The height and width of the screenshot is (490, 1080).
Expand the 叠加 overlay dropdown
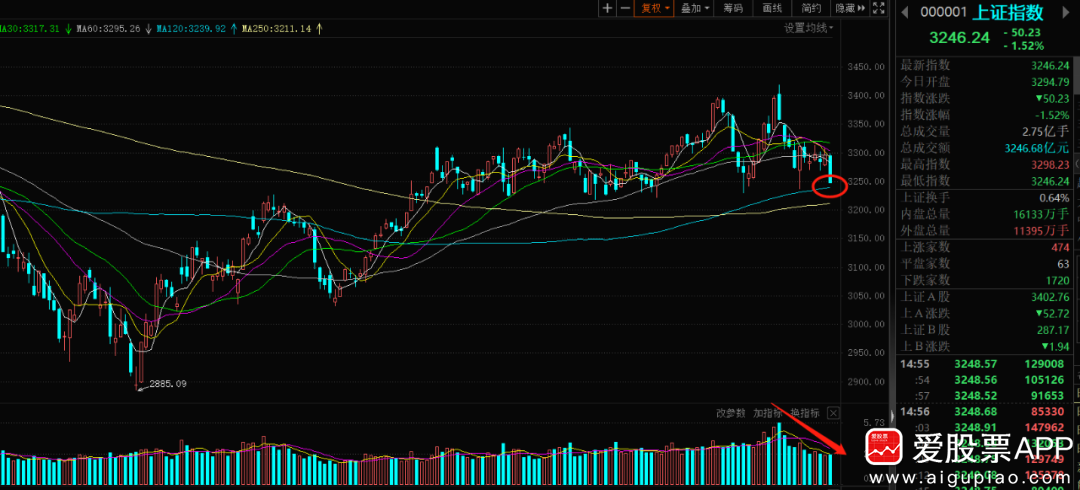pyautogui.click(x=694, y=8)
